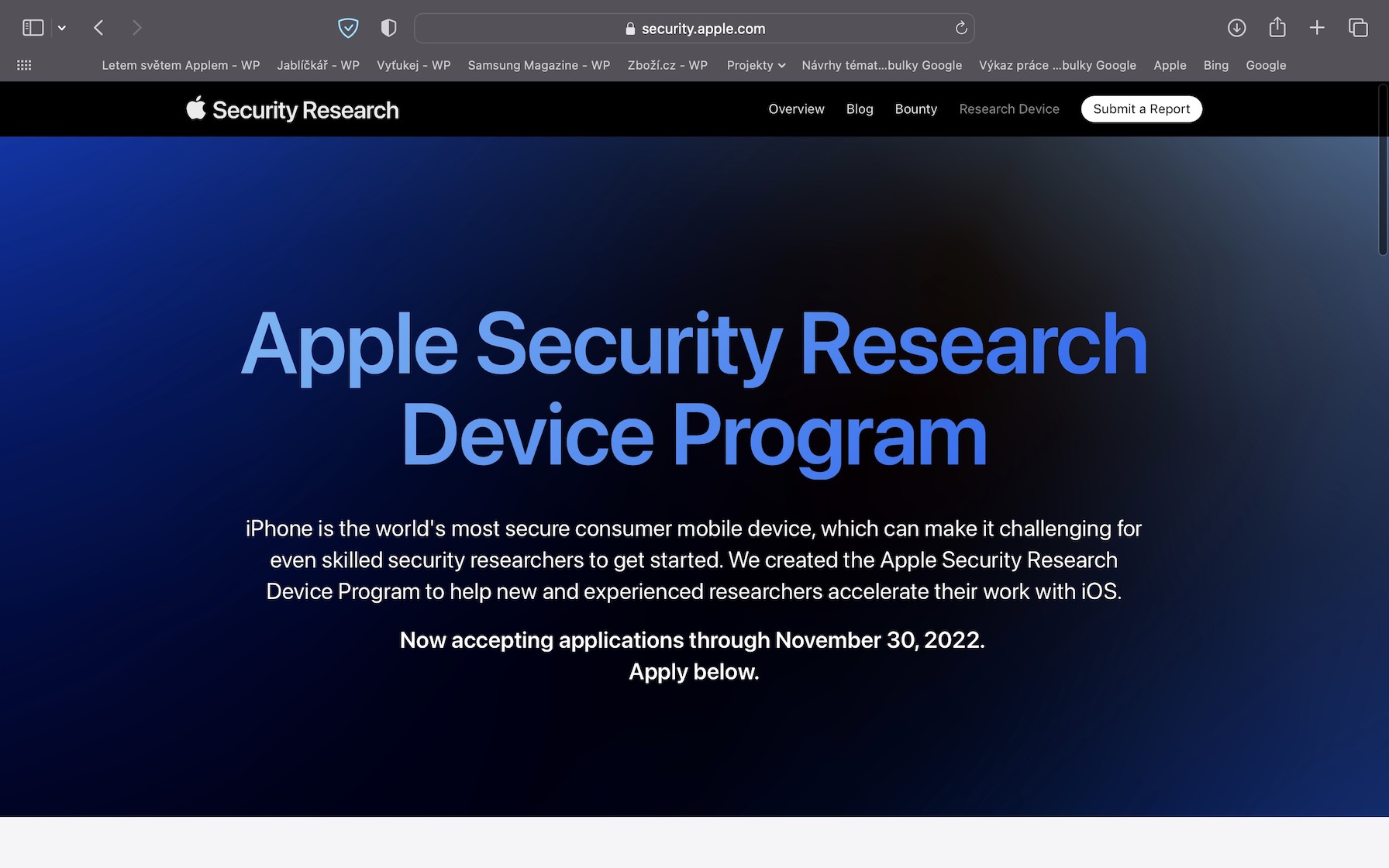Screen dimensions: 1389x868
Task: Open a new tab with the plus icon
Action: (1317, 28)
